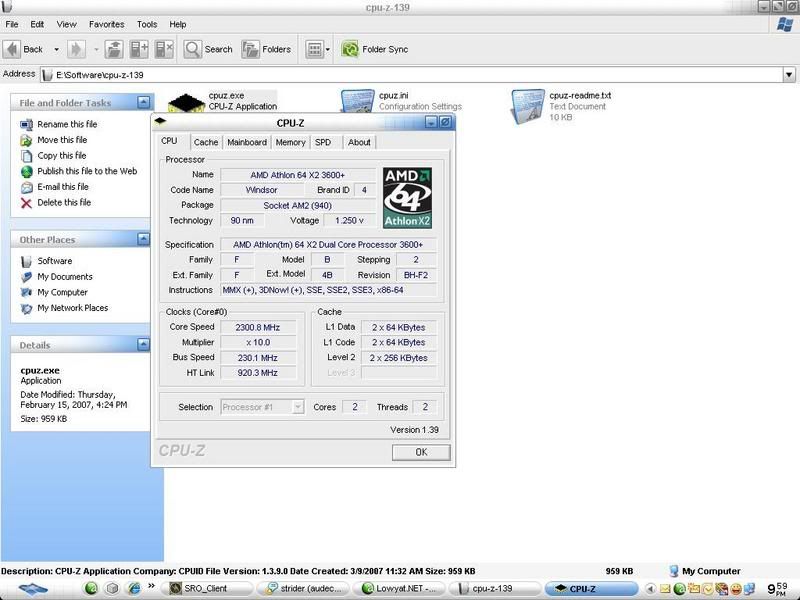The width and height of the screenshot is (800, 600).
Task: Switch to the Memory tab in CPU-Z
Action: tap(290, 142)
